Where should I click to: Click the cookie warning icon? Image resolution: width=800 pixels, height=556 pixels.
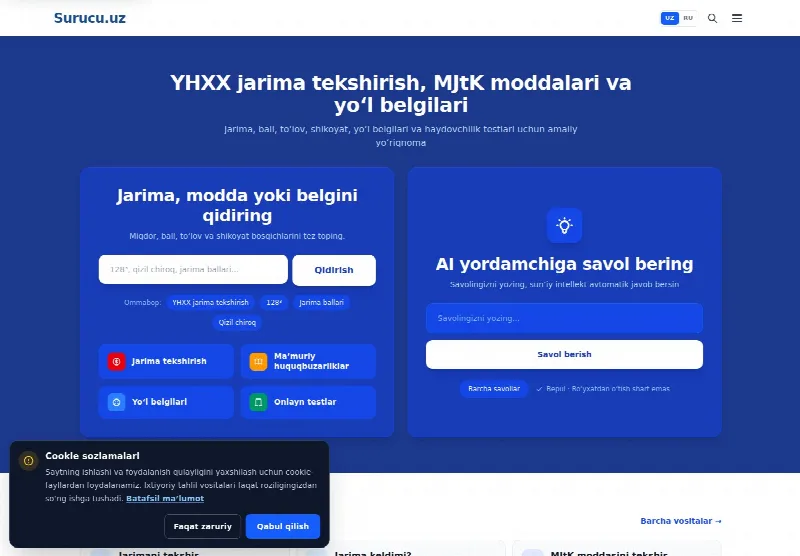(29, 461)
